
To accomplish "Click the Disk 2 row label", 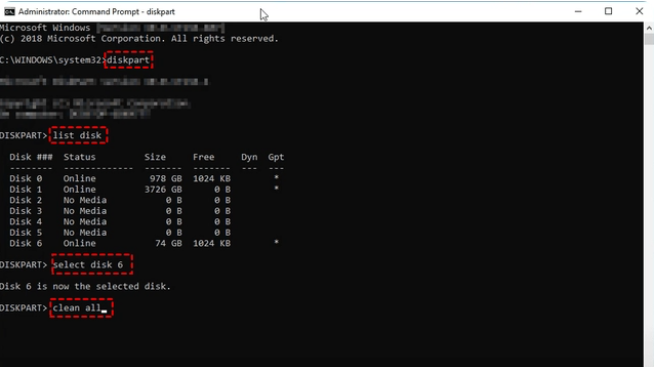I will click(26, 200).
